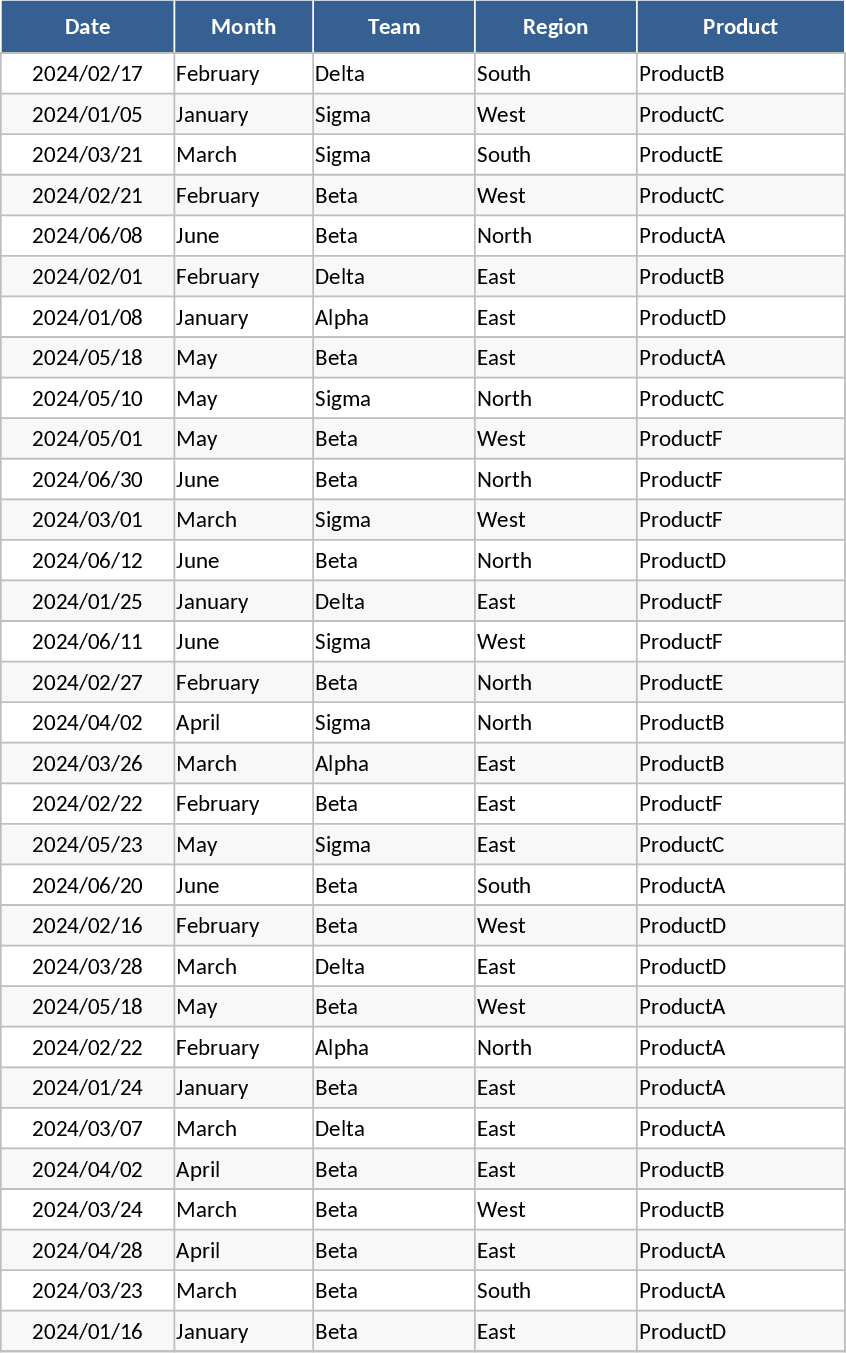This screenshot has height=1353, width=846.
Task: Click ProductE in the 2024/03/21 row
Action: (x=681, y=155)
